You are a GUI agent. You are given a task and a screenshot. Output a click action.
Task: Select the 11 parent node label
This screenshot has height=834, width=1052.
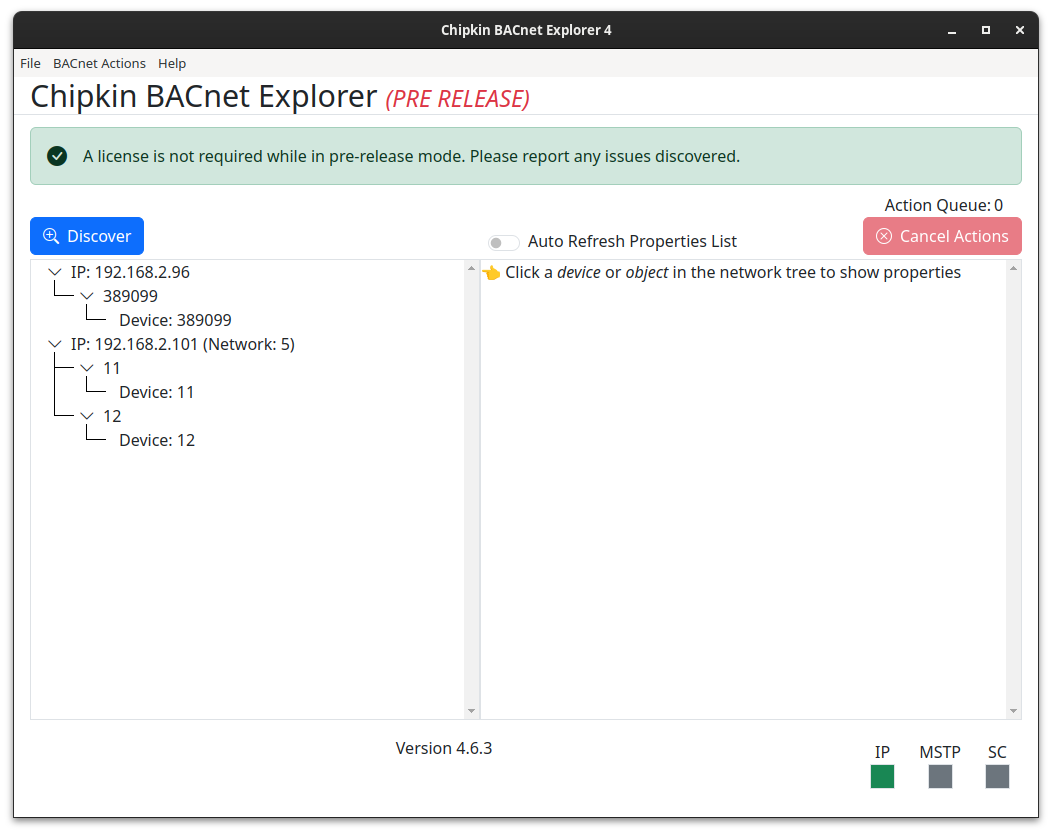point(111,368)
